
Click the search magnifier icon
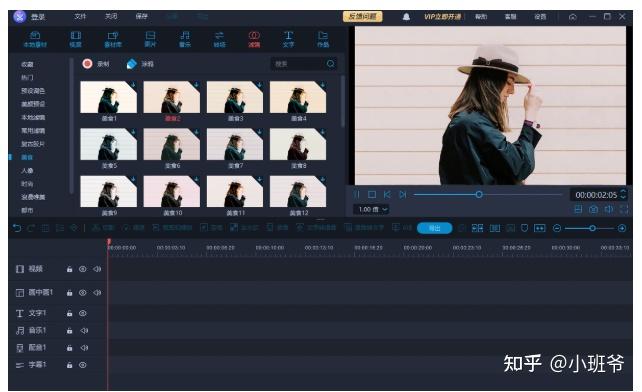tap(330, 64)
